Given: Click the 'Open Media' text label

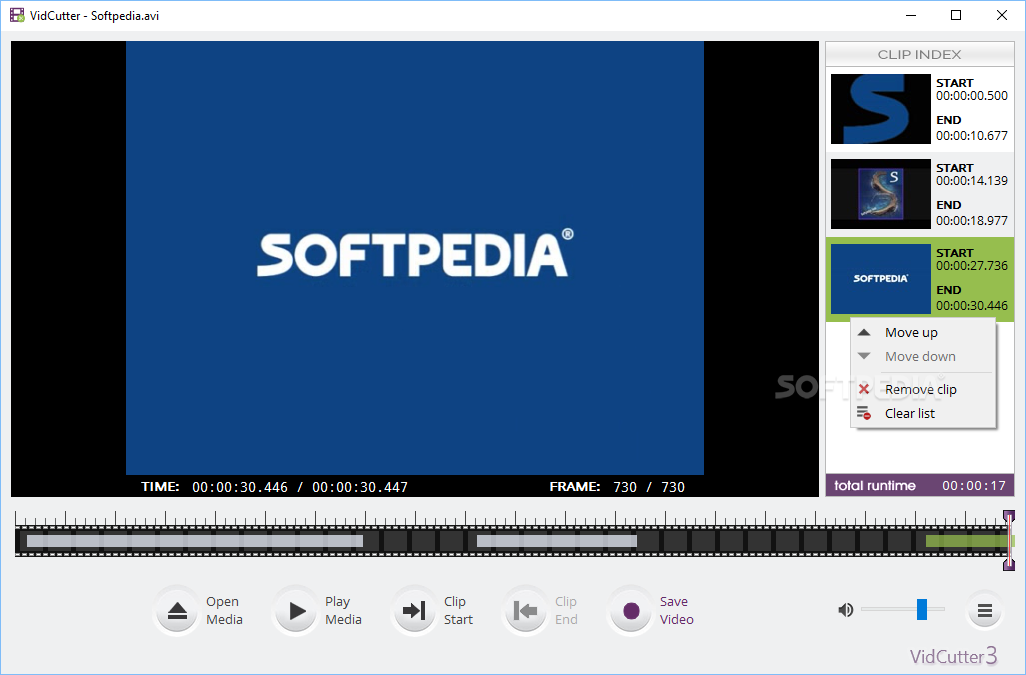Looking at the screenshot, I should point(224,610).
